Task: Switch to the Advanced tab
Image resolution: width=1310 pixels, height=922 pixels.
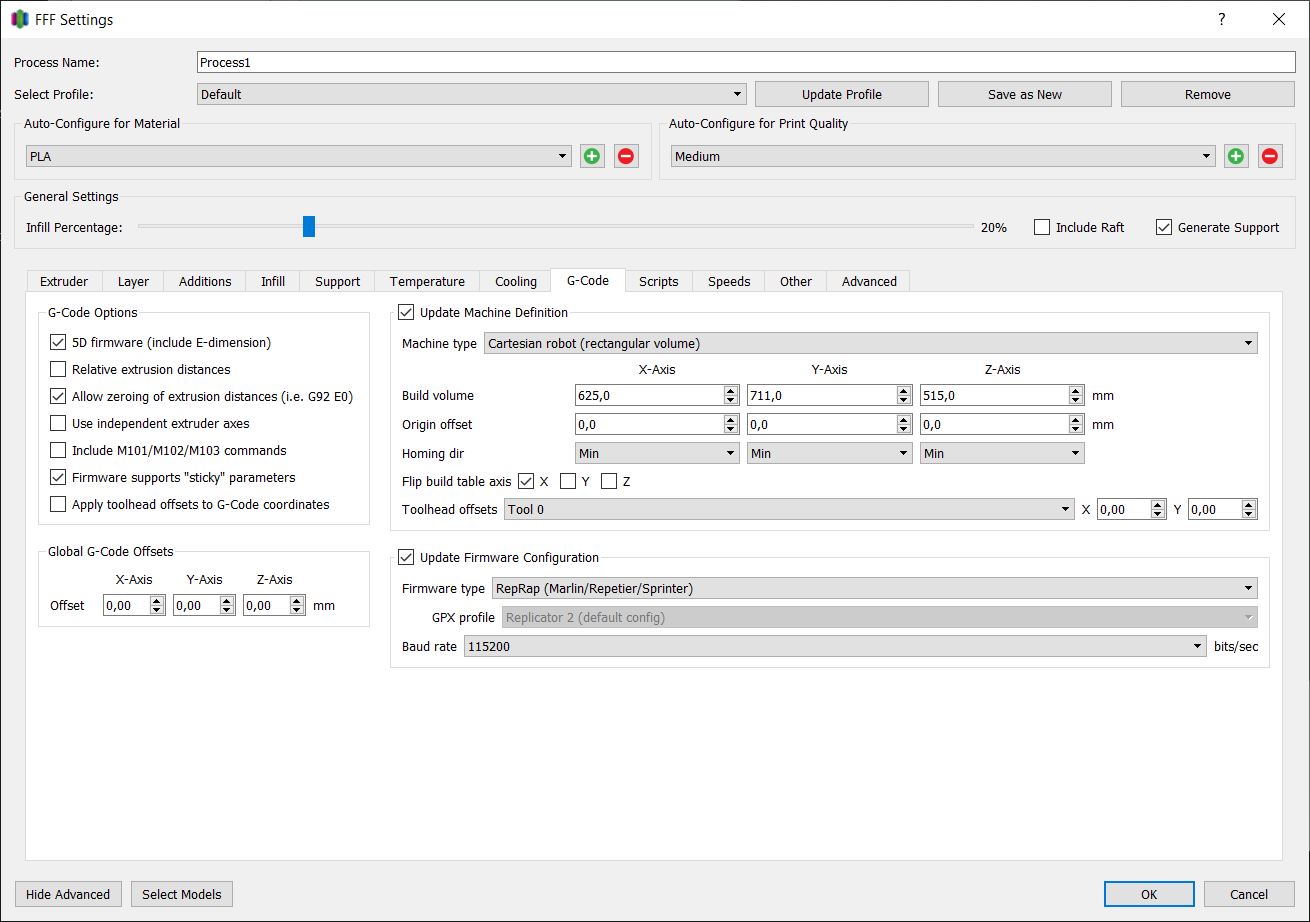Action: pyautogui.click(x=869, y=281)
